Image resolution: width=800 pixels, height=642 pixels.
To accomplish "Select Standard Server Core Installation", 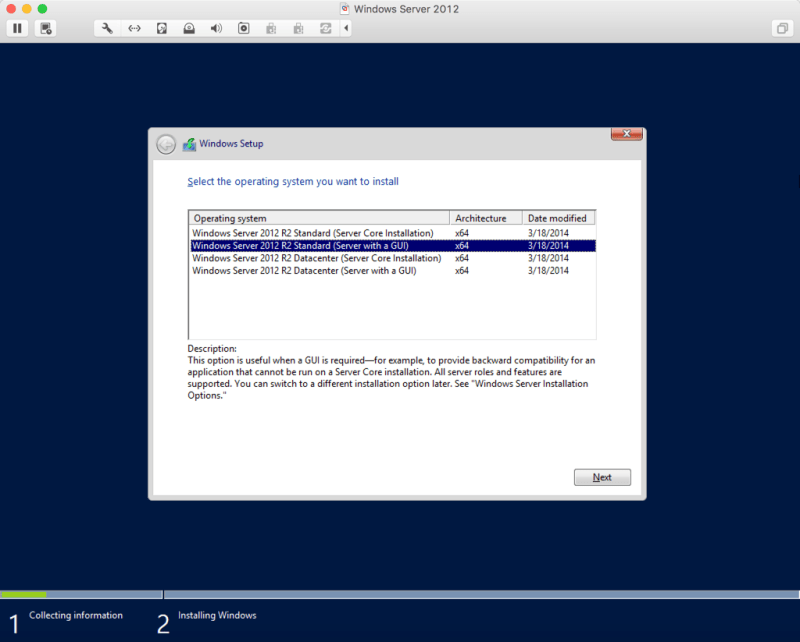I will 312,232.
